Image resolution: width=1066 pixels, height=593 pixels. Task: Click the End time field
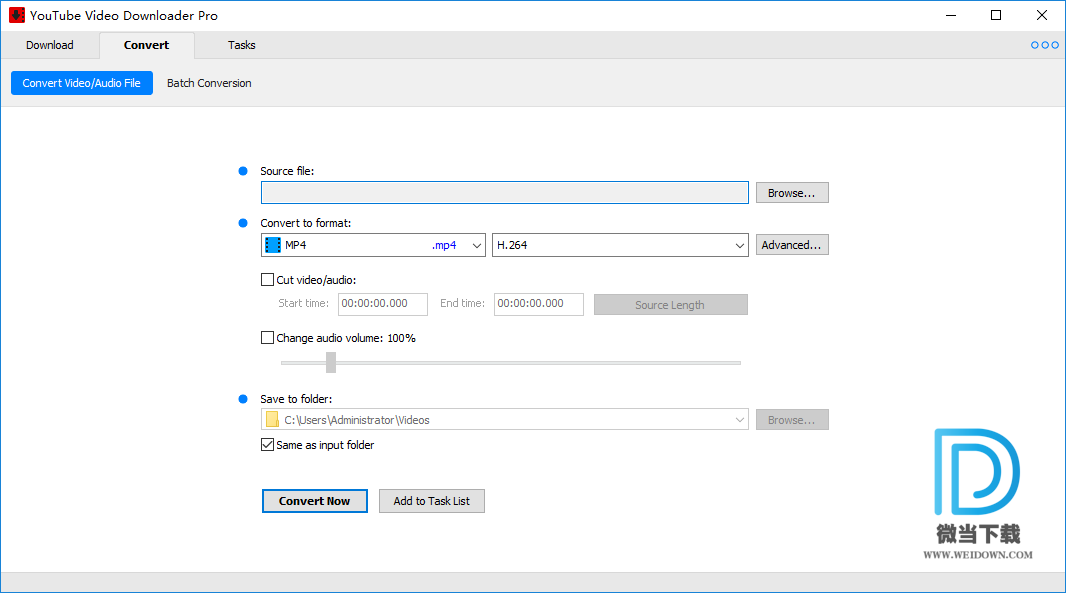coord(538,304)
